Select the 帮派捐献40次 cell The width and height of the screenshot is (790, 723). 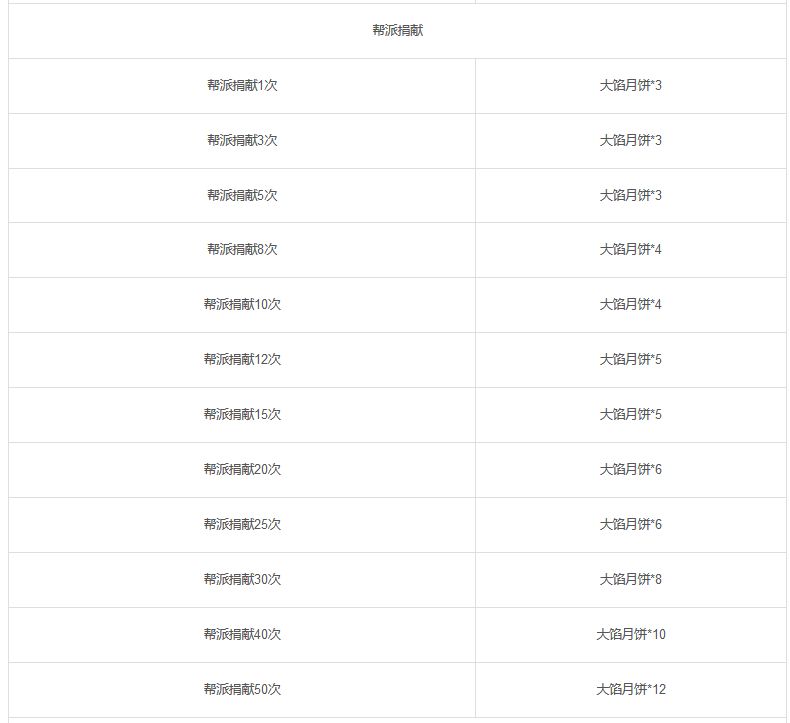click(242, 634)
